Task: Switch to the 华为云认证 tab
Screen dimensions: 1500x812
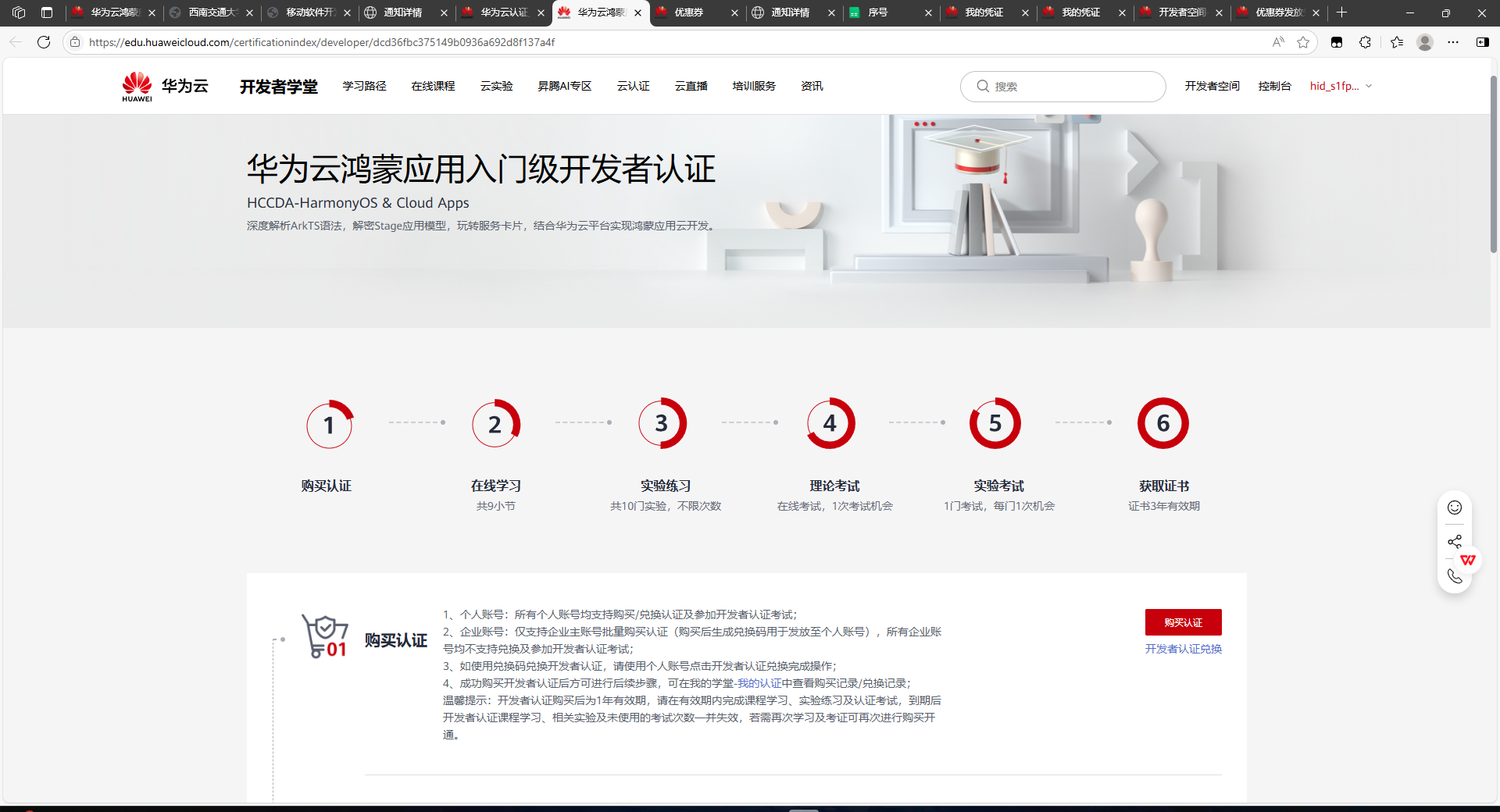Action: pyautogui.click(x=504, y=12)
